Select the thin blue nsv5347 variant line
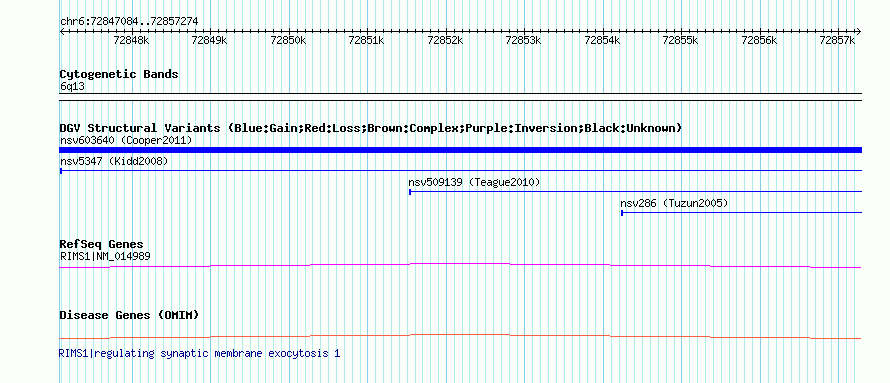 tap(460, 170)
